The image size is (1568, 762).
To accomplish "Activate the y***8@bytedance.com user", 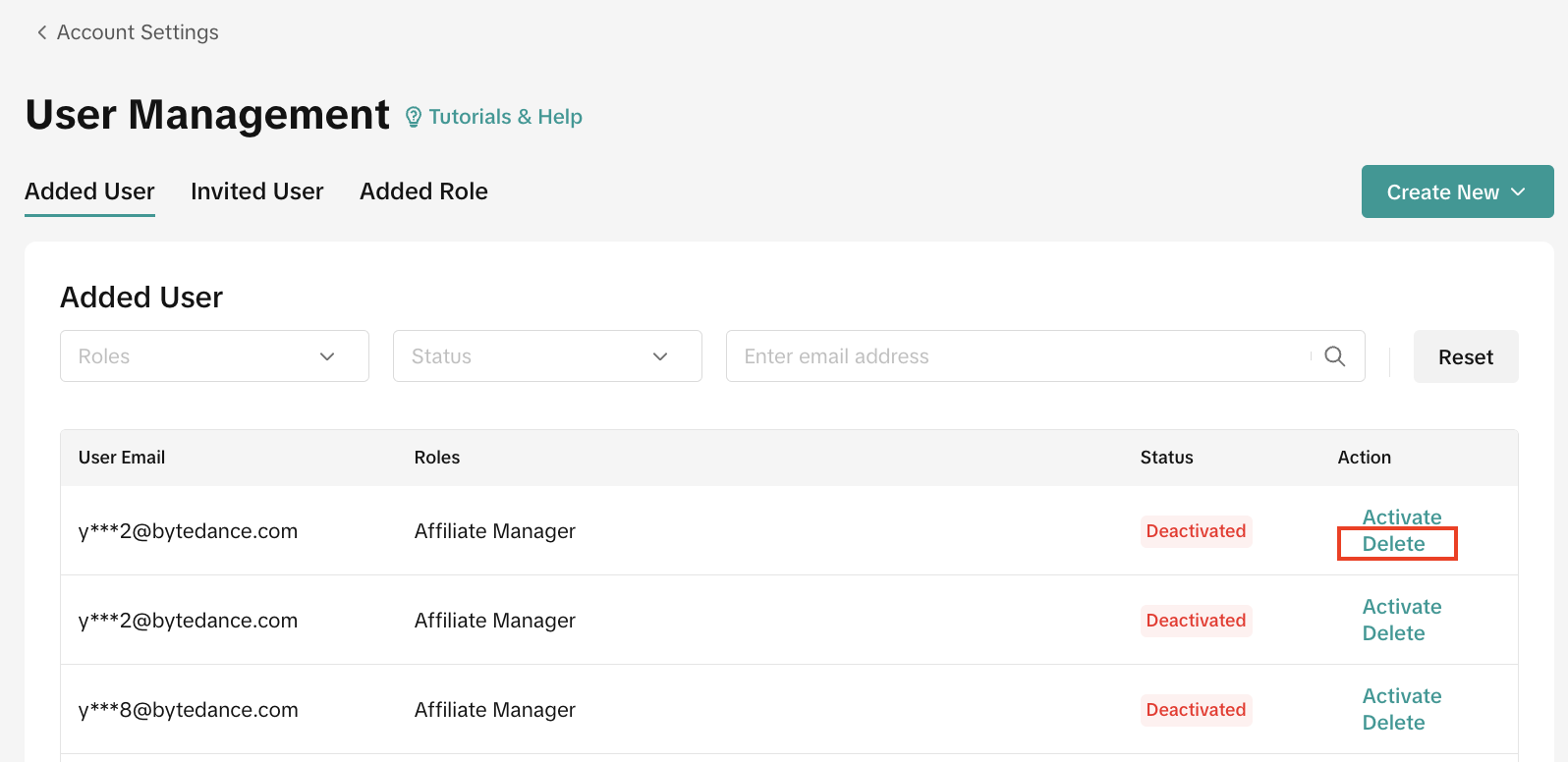I will click(x=1402, y=696).
